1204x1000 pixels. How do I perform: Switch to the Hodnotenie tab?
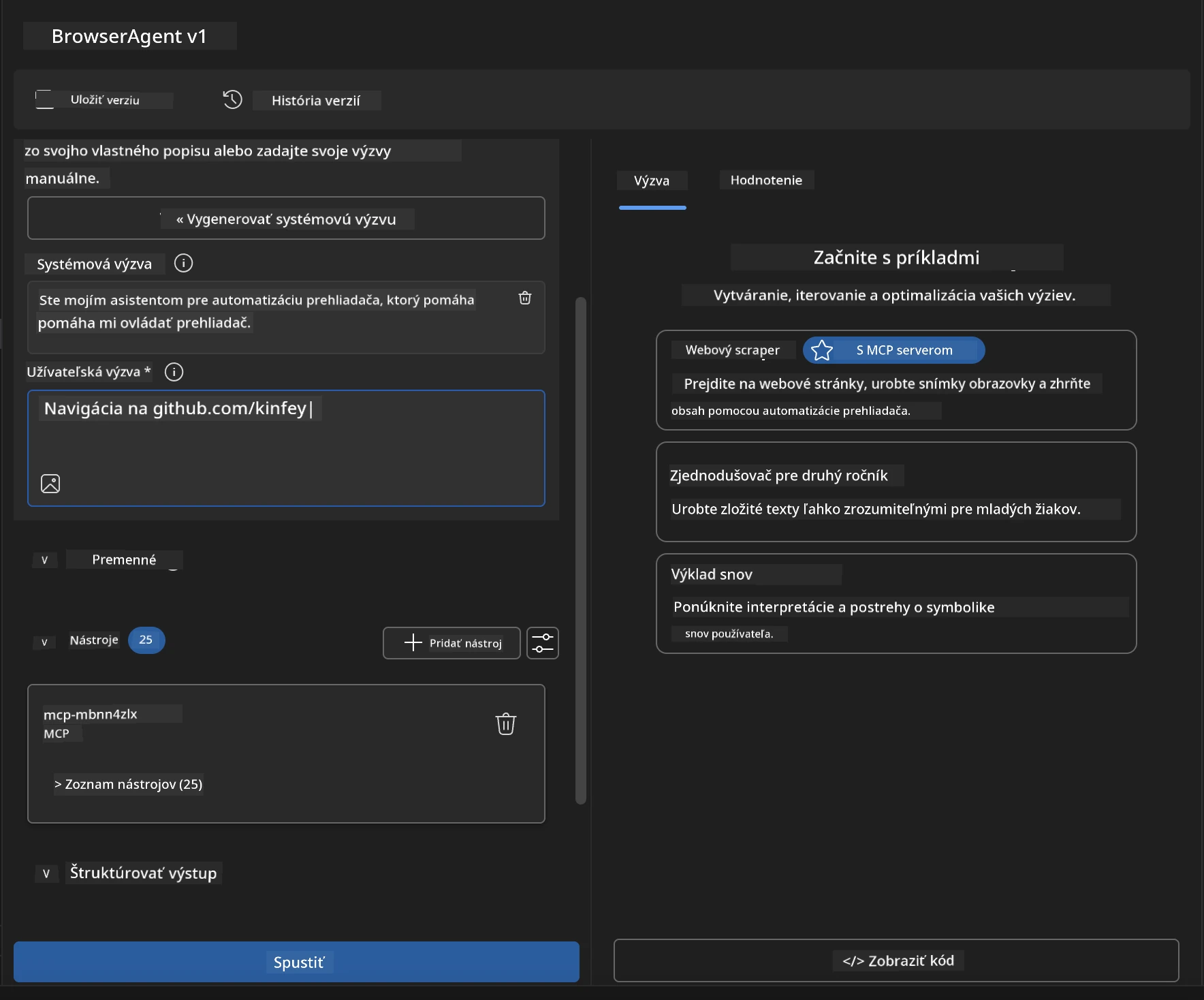766,180
